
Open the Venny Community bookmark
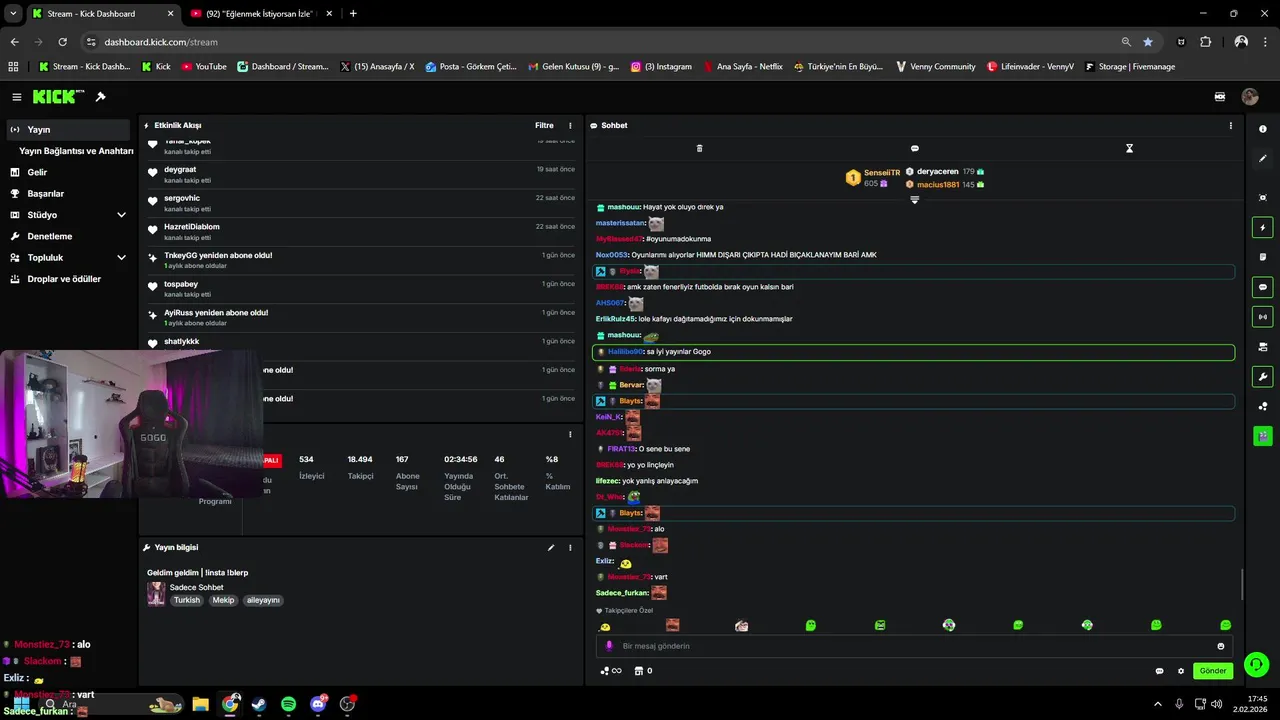click(x=936, y=67)
